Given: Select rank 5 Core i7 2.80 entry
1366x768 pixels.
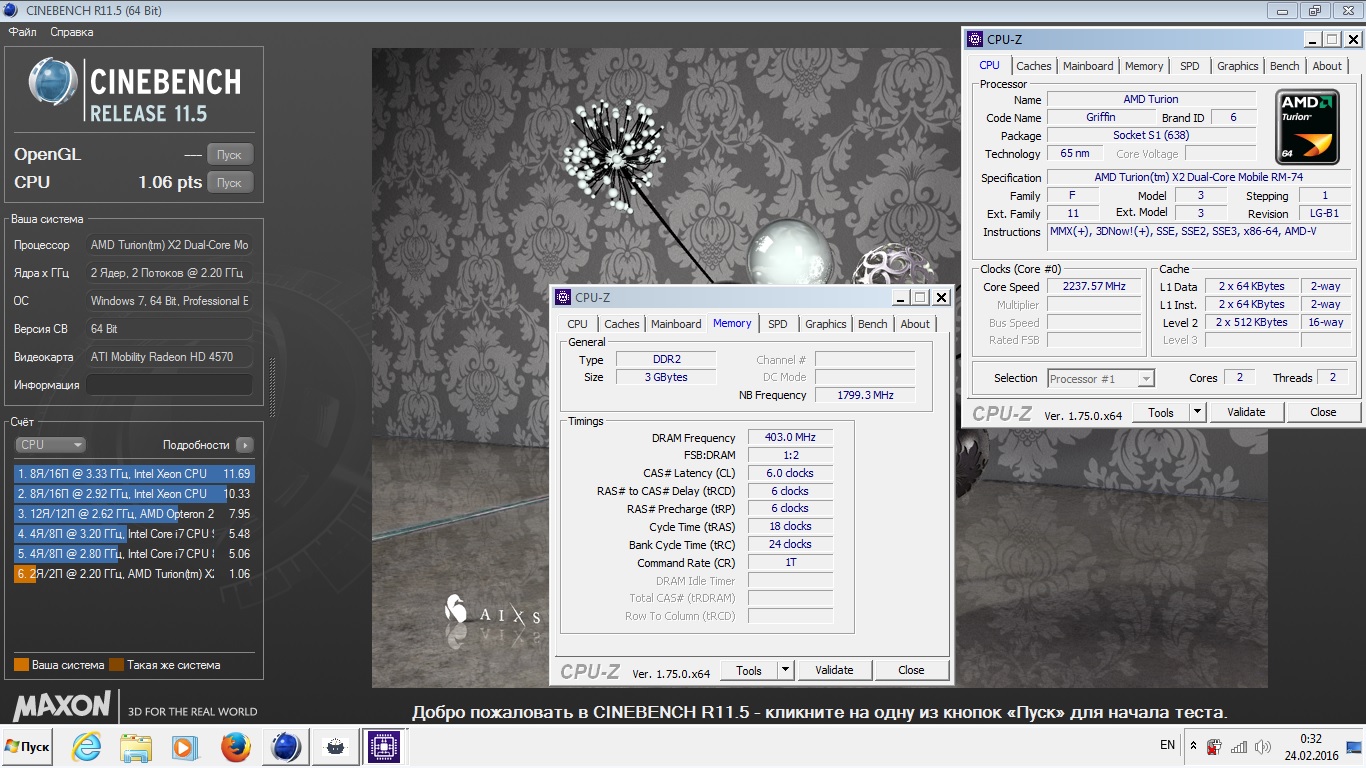Looking at the screenshot, I should coord(134,554).
